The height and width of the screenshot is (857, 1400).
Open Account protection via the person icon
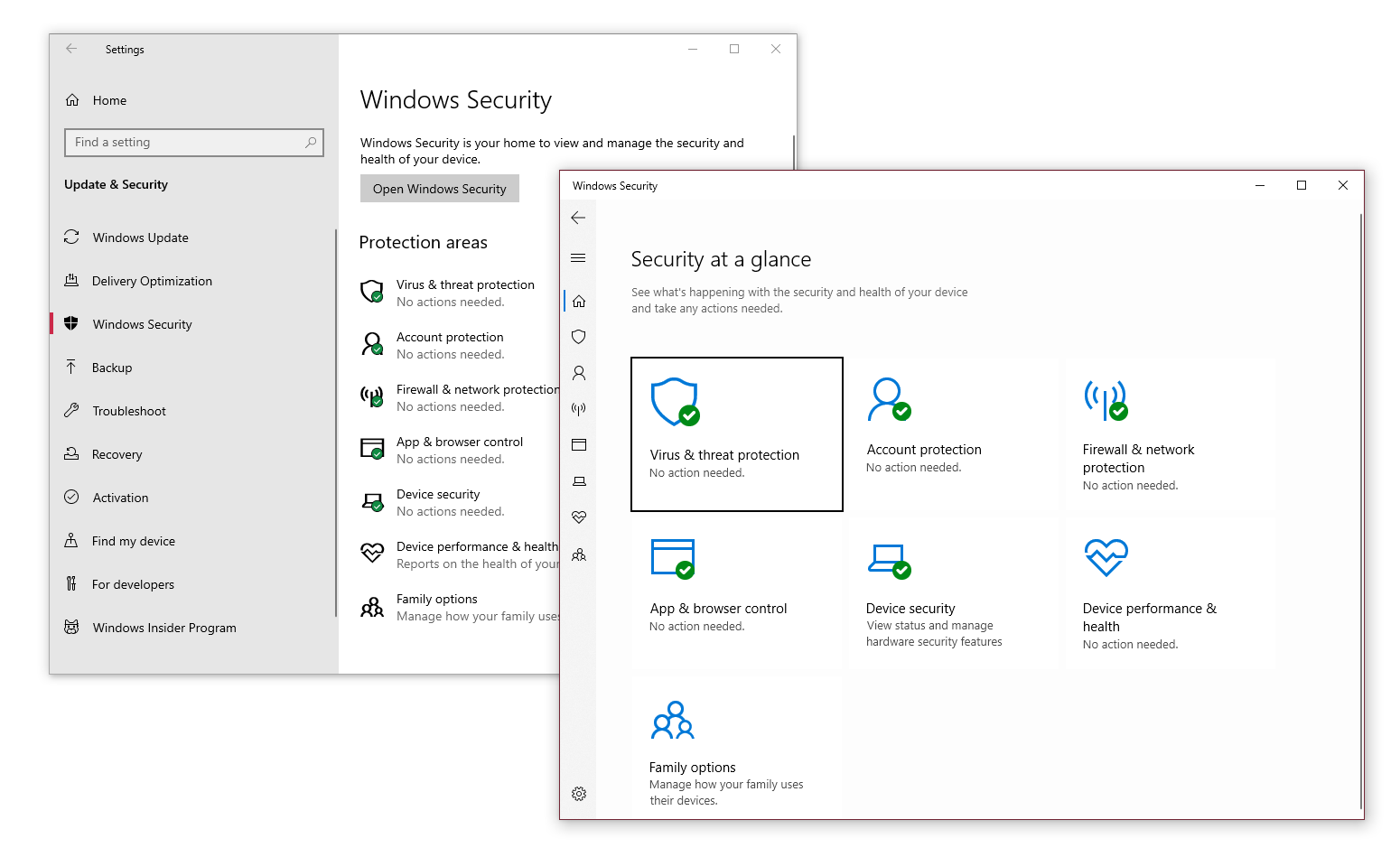coord(578,373)
